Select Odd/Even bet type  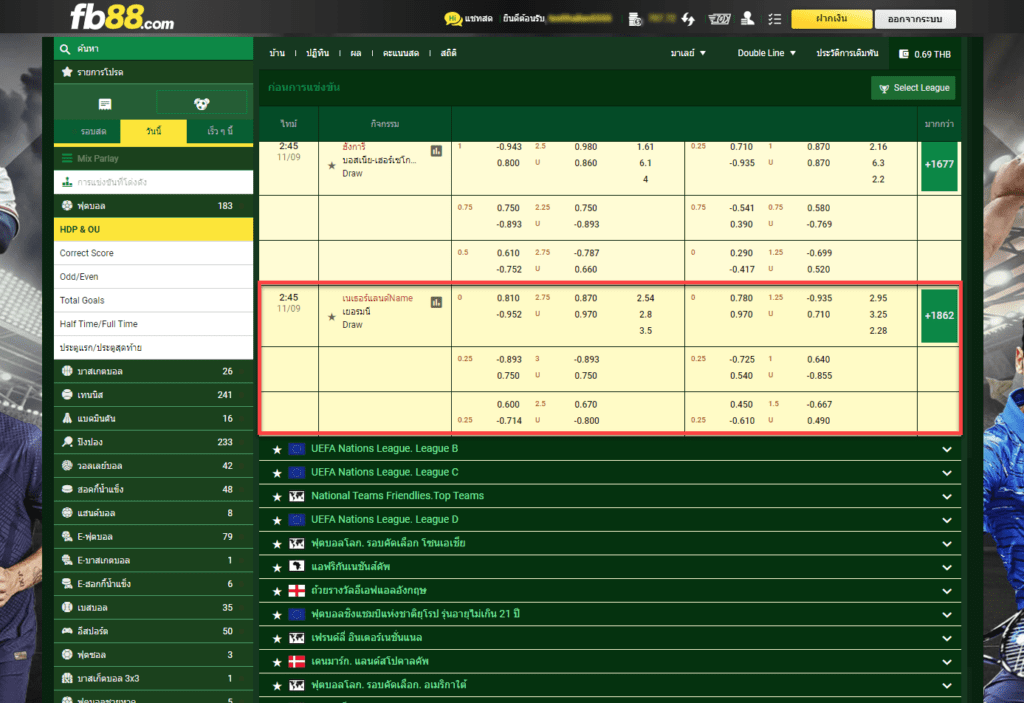pyautogui.click(x=153, y=276)
